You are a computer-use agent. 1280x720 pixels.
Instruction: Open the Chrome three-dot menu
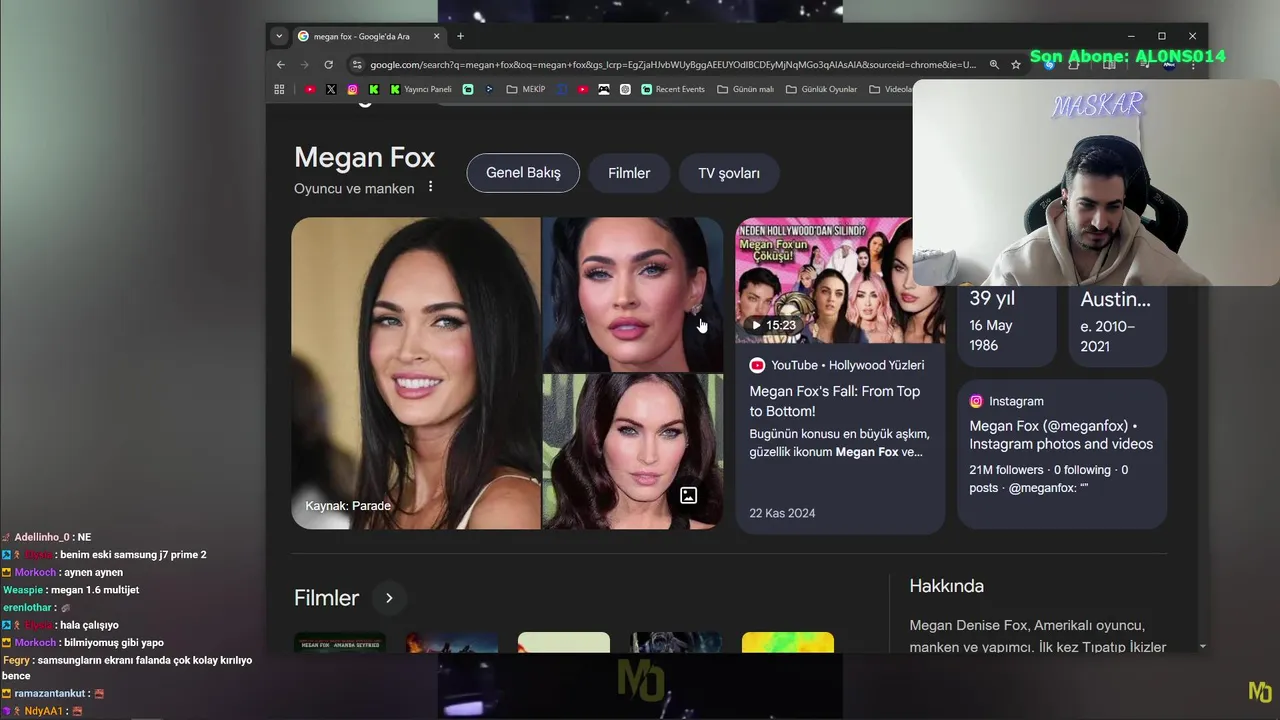click(x=1193, y=65)
